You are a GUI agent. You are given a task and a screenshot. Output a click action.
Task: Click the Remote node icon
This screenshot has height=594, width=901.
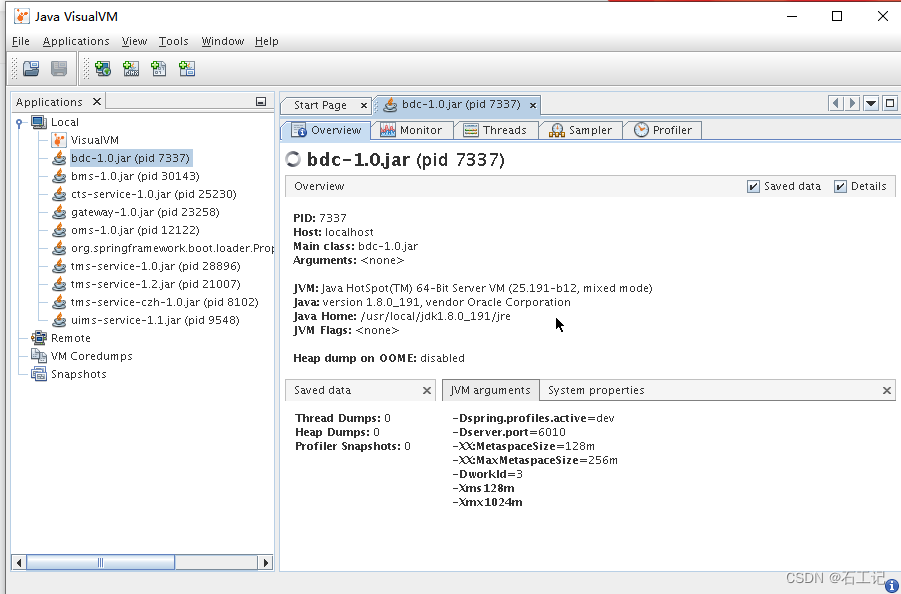pos(39,338)
